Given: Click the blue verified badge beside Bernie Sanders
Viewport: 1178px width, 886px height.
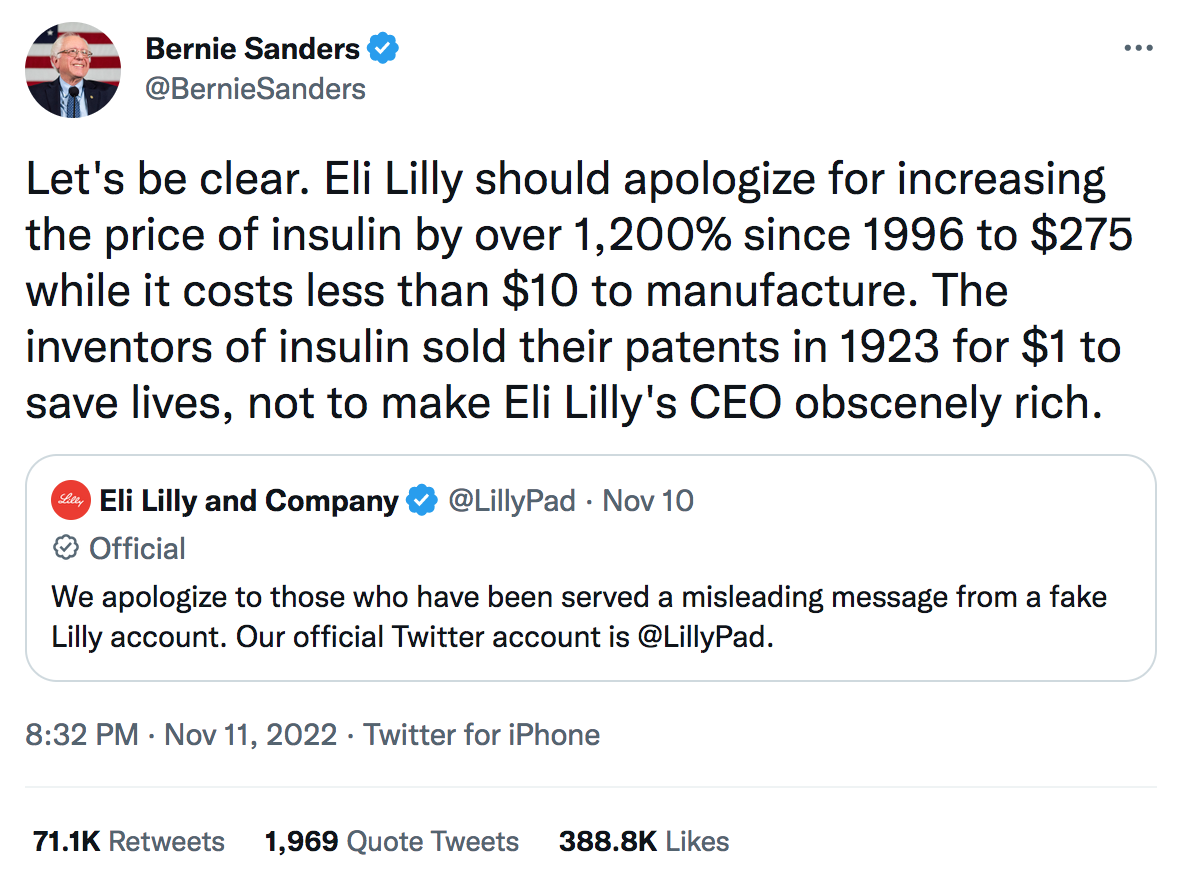Looking at the screenshot, I should (383, 49).
